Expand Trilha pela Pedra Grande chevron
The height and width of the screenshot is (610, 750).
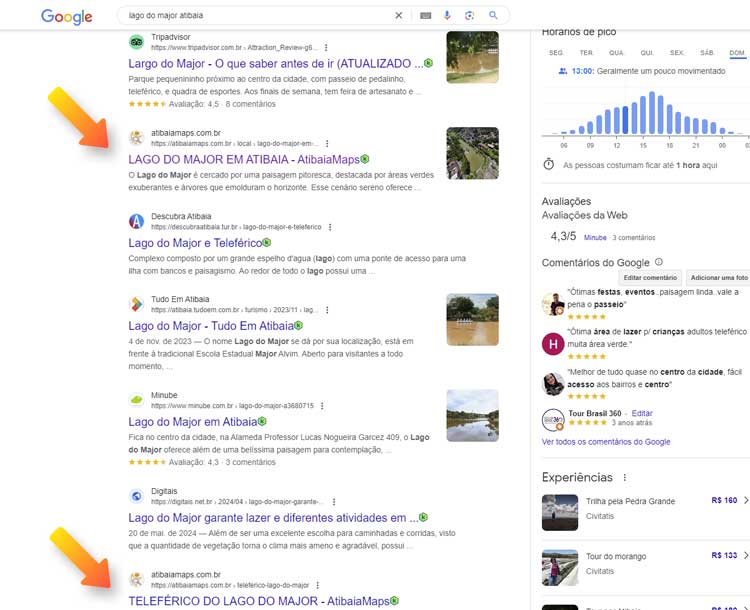pos(746,500)
